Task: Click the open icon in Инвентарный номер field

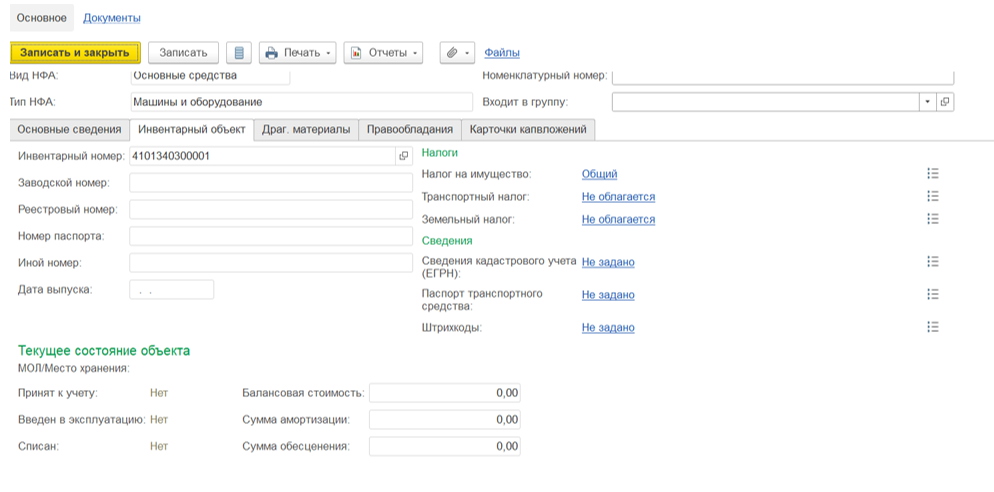Action: click(x=403, y=156)
